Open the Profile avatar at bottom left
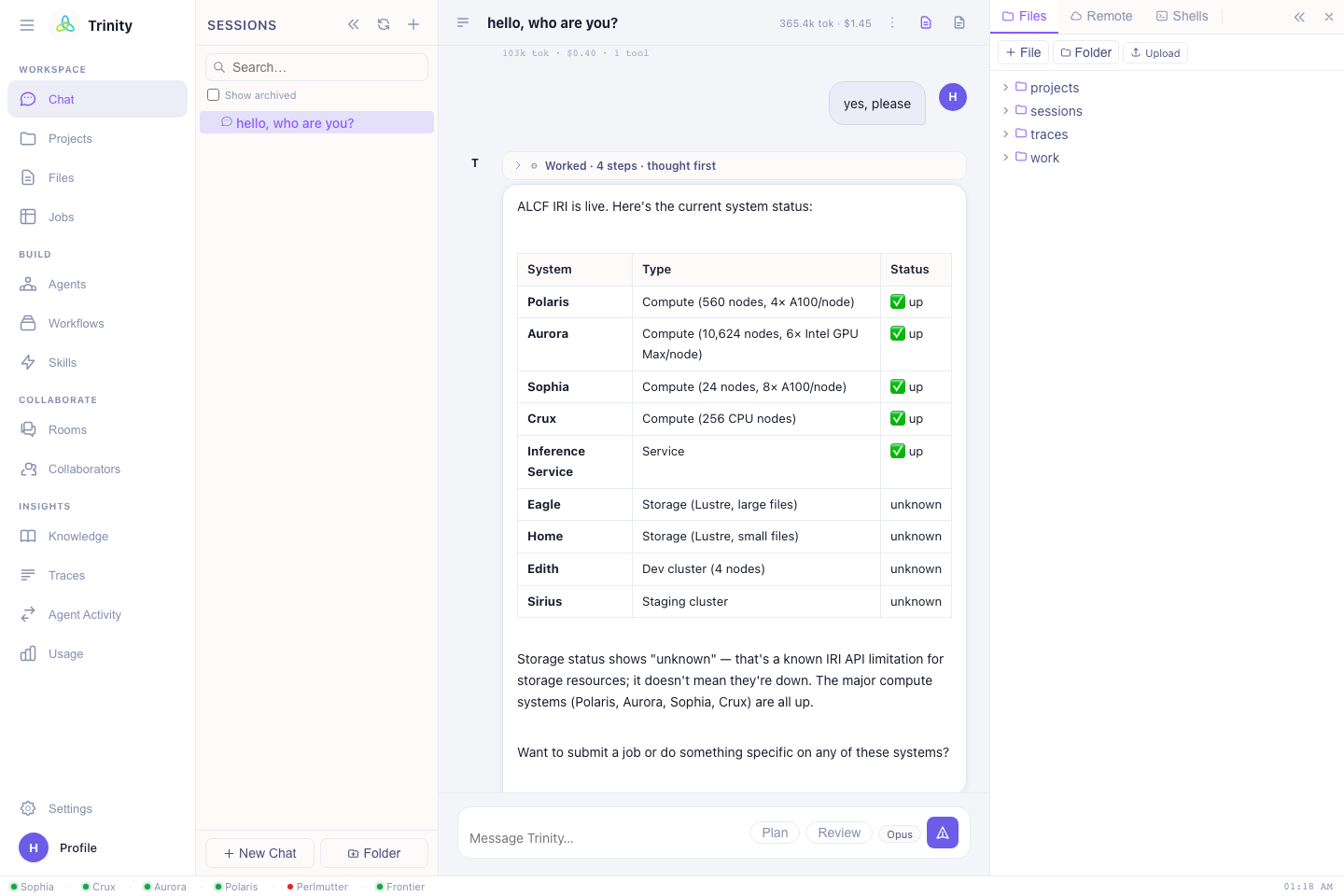This screenshot has width=1344, height=896. coord(34,847)
